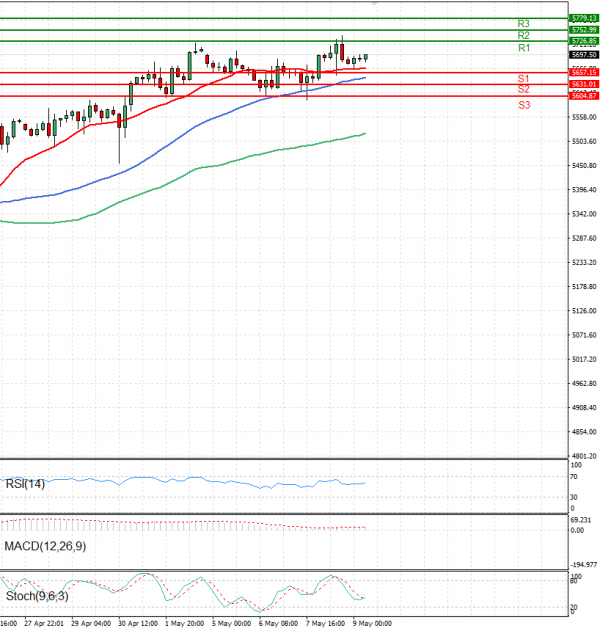The image size is (600, 631).
Task: Click the black current price tag 5697.50
Action: 583,55
